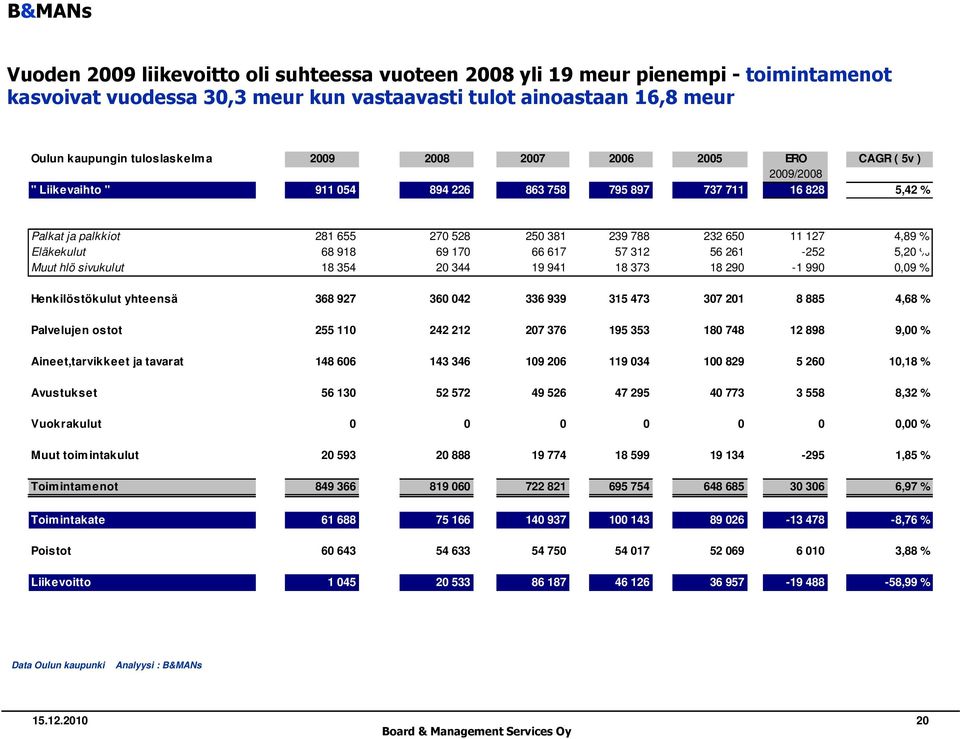Click the -58,99 % CAGR value
Viewport: 960px width, 739px height.
coord(889,582)
